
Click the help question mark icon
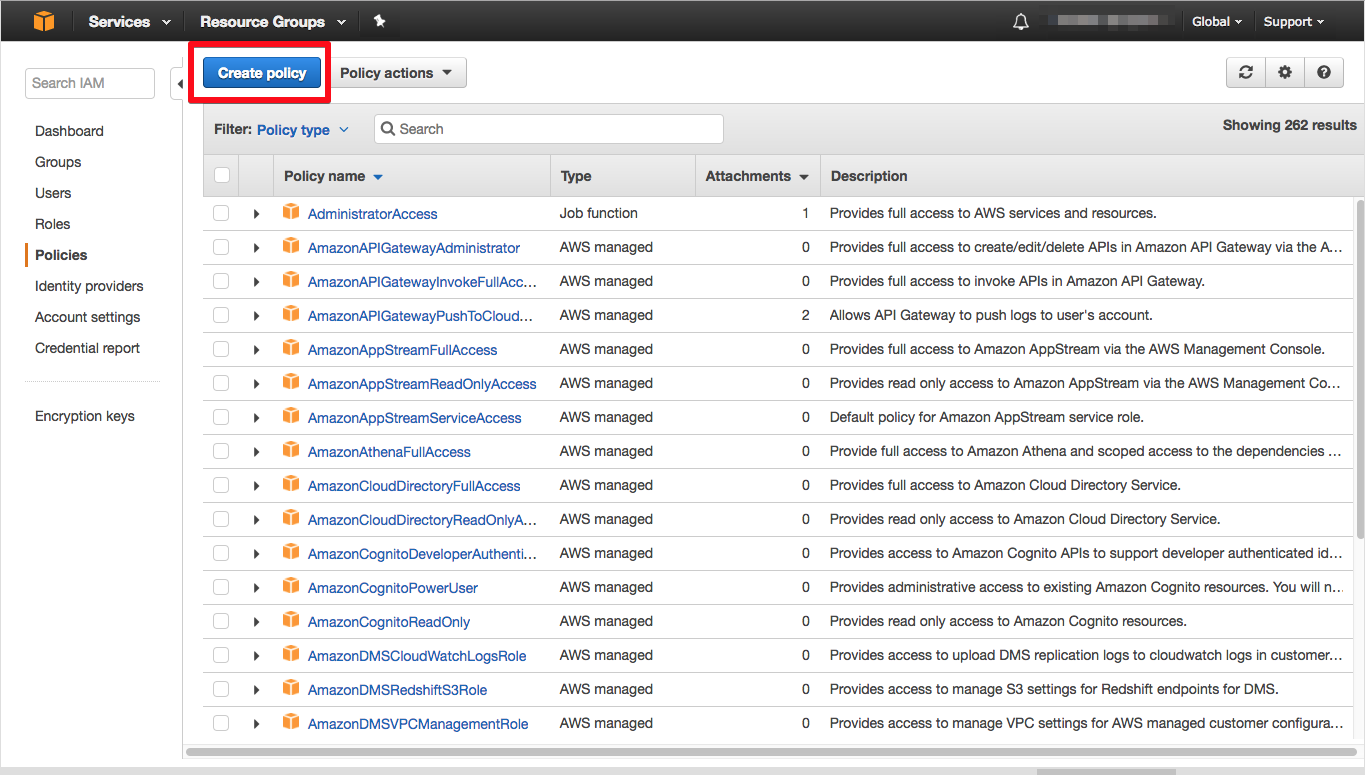(x=1323, y=72)
